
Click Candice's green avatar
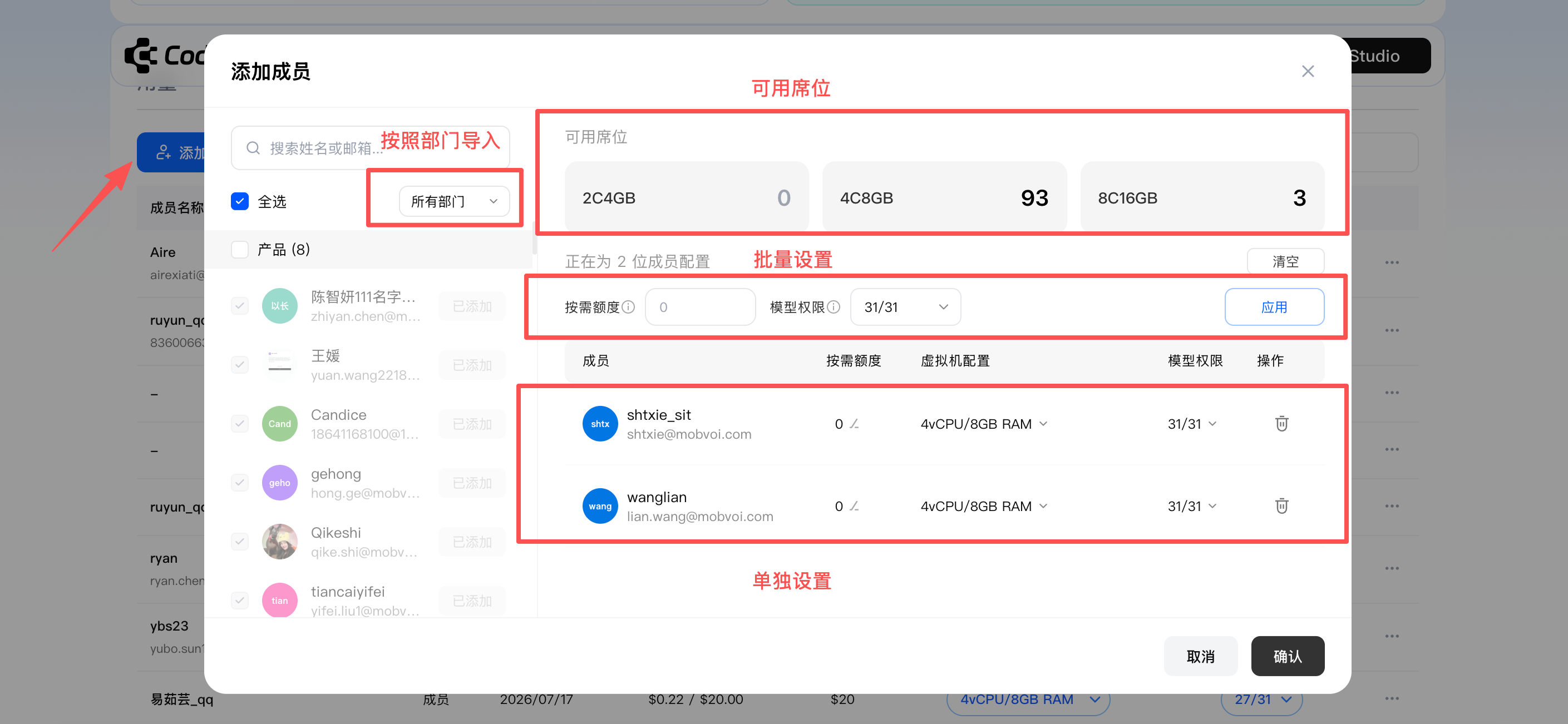[x=279, y=424]
